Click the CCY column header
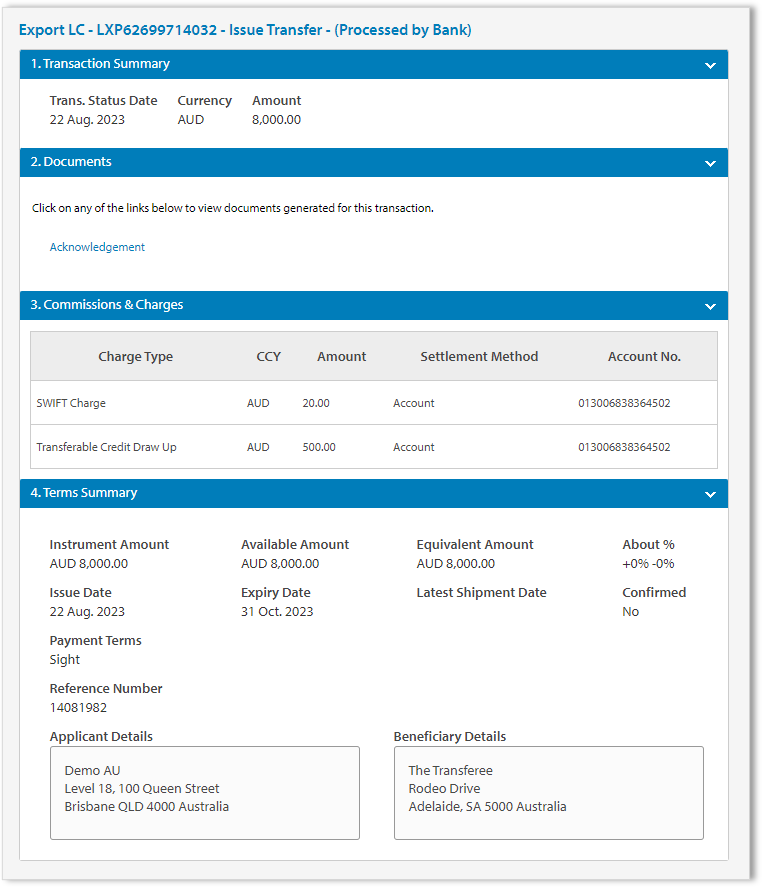This screenshot has width=762, height=887. (268, 357)
